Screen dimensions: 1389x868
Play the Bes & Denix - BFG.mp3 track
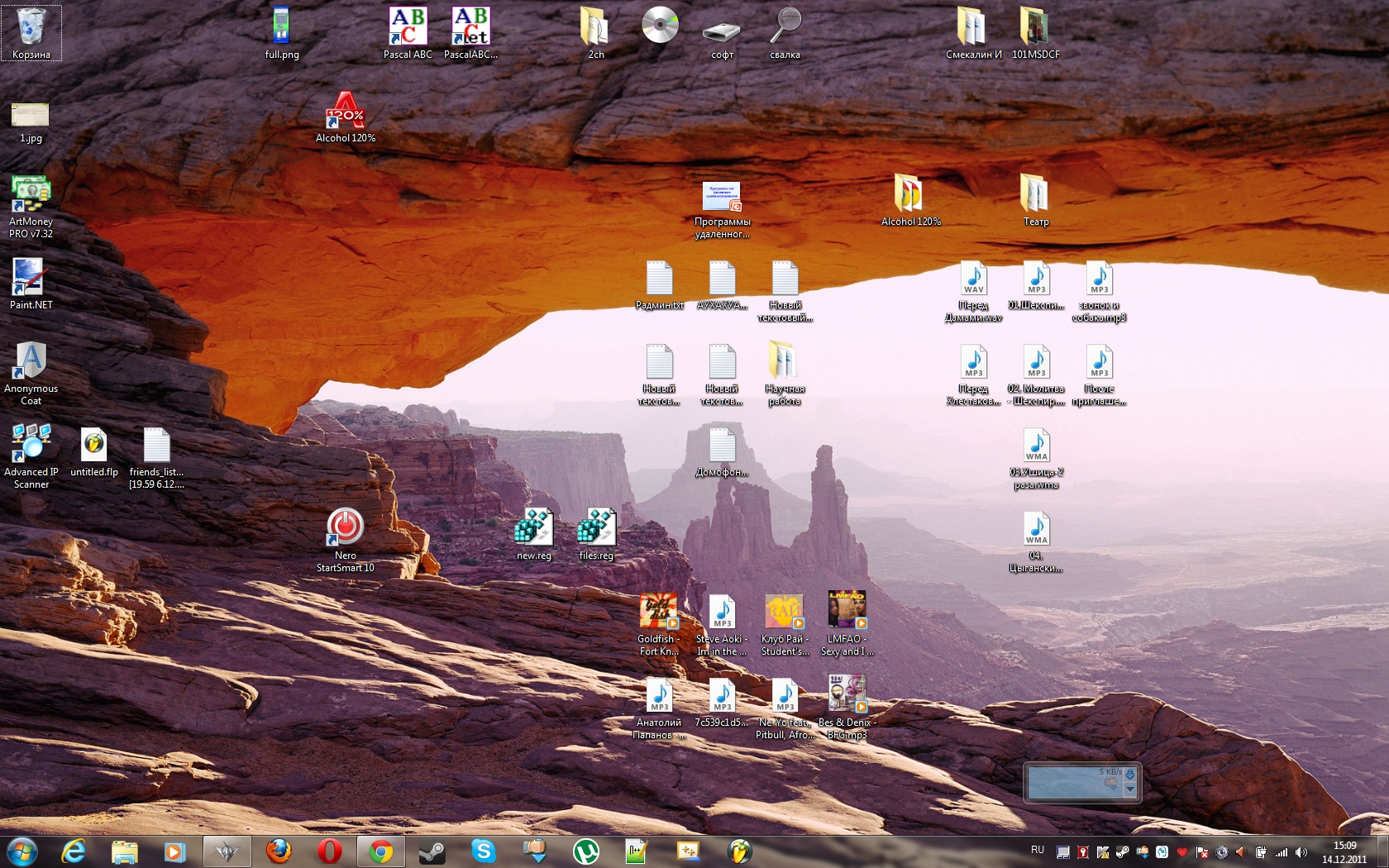coord(847,707)
